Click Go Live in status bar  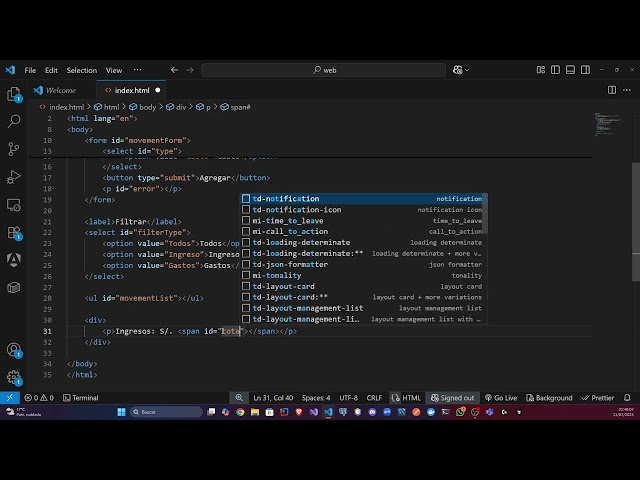coord(501,398)
